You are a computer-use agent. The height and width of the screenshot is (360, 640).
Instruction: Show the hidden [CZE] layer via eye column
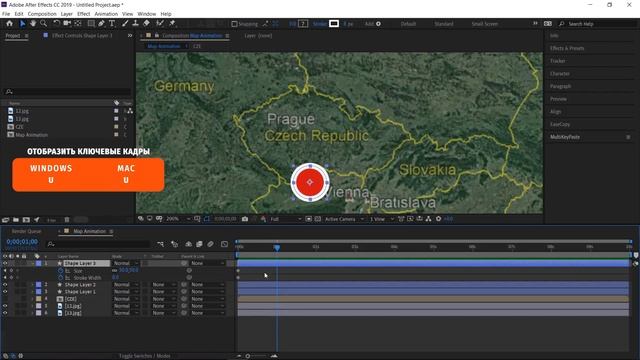pyautogui.click(x=5, y=299)
